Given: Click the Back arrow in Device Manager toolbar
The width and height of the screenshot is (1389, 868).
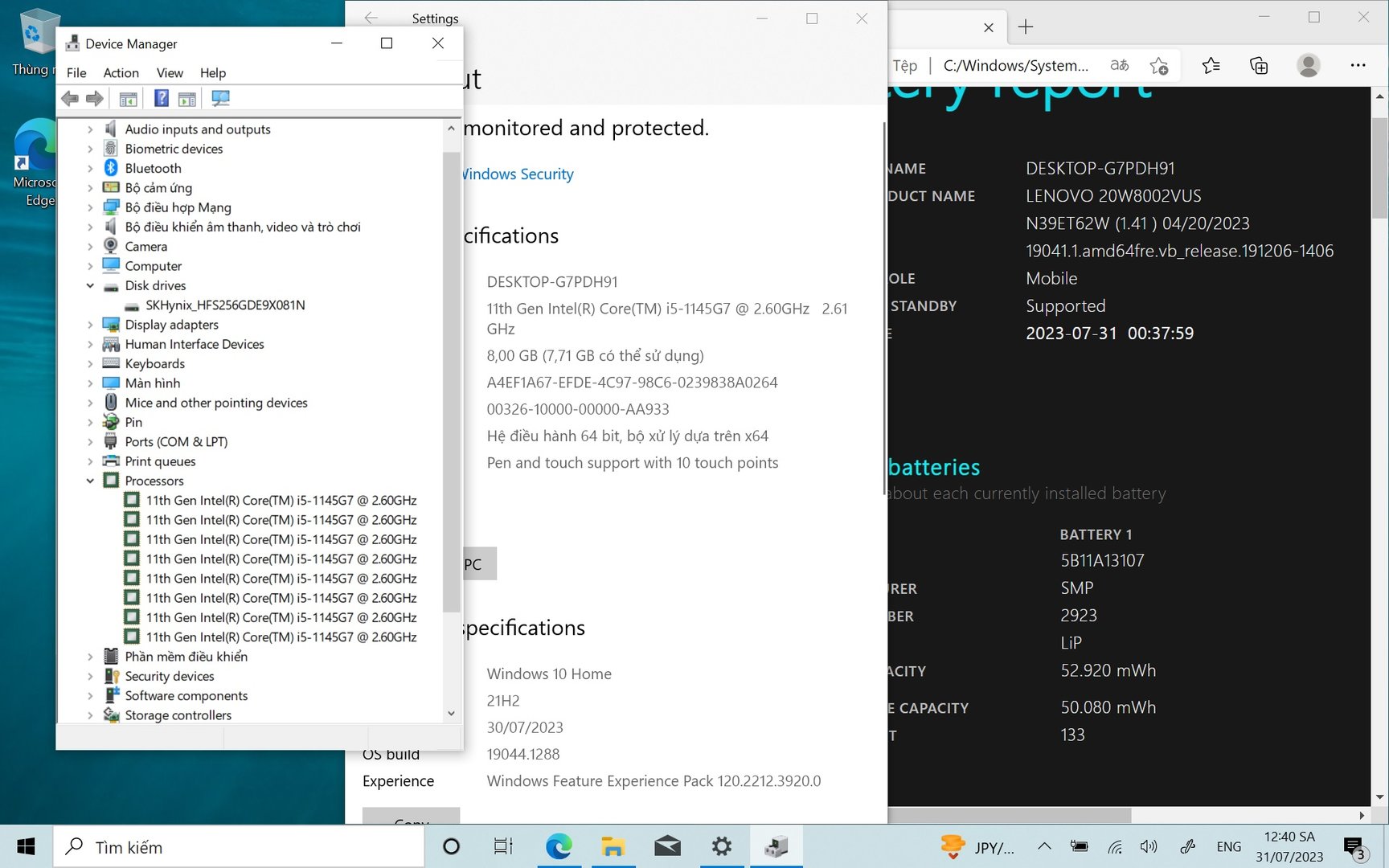Looking at the screenshot, I should 70,98.
